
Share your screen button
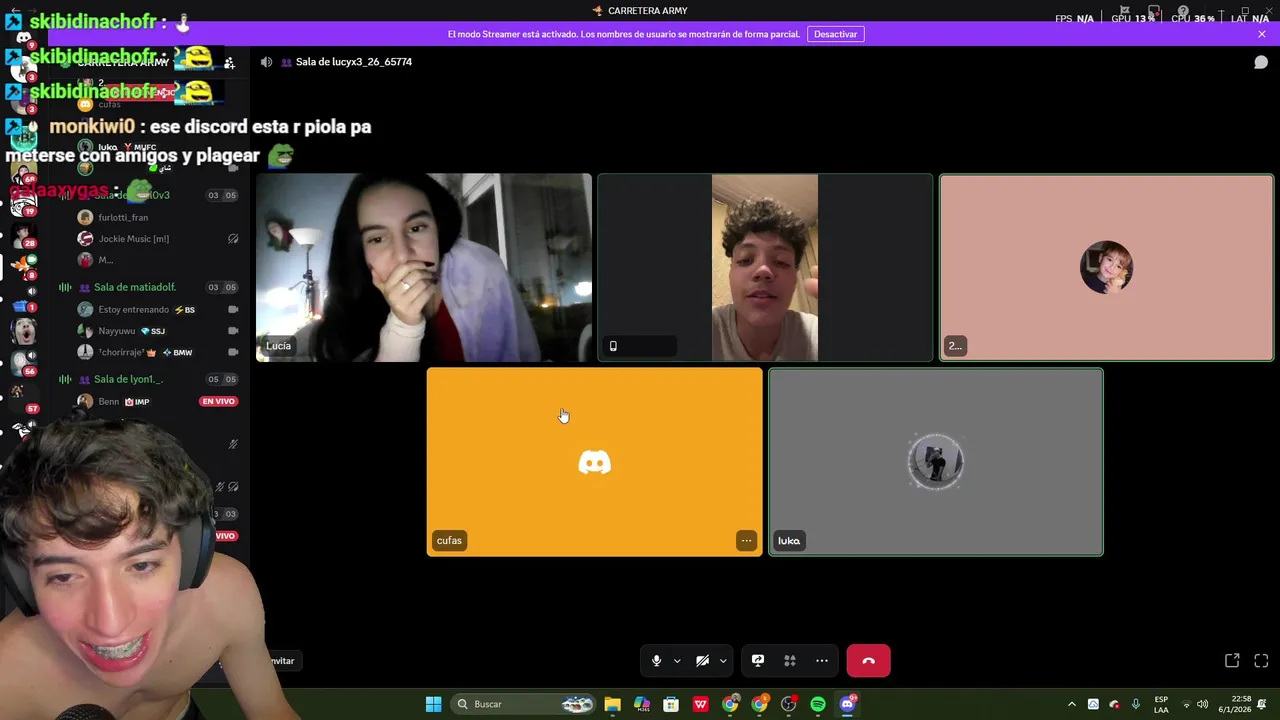point(758,661)
